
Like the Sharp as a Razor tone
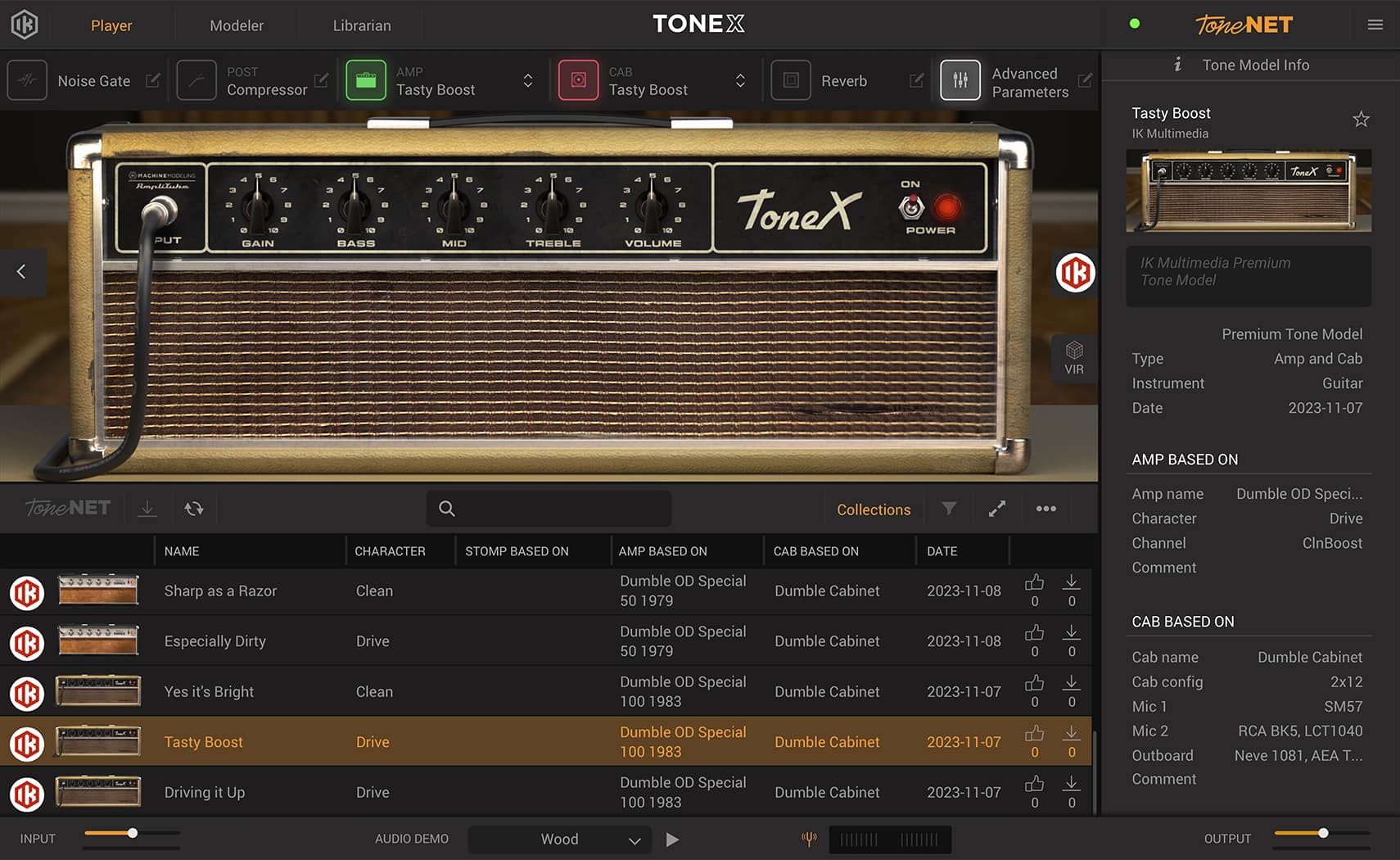[1035, 582]
